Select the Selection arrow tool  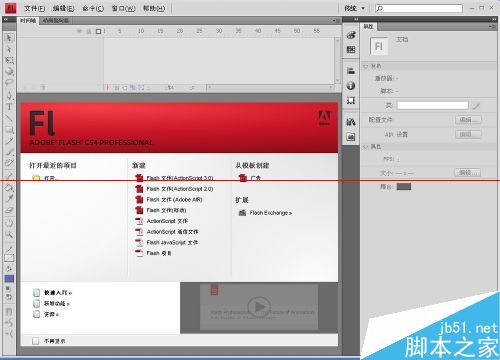9,38
